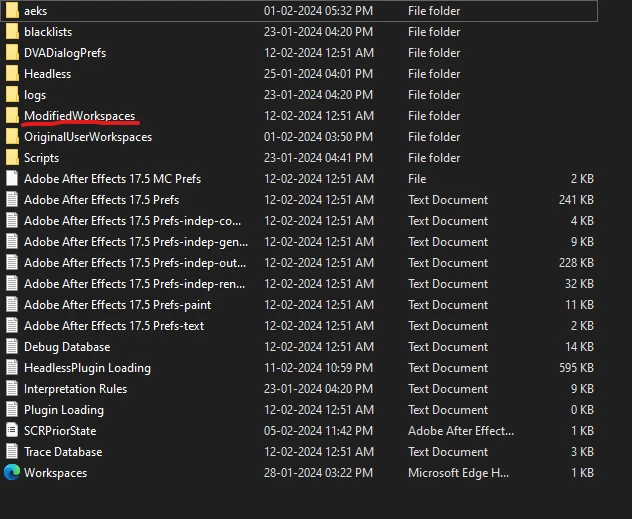Select the blank file icon for MC Prefs
Viewport: 632px width, 519px height.
[x=12, y=179]
